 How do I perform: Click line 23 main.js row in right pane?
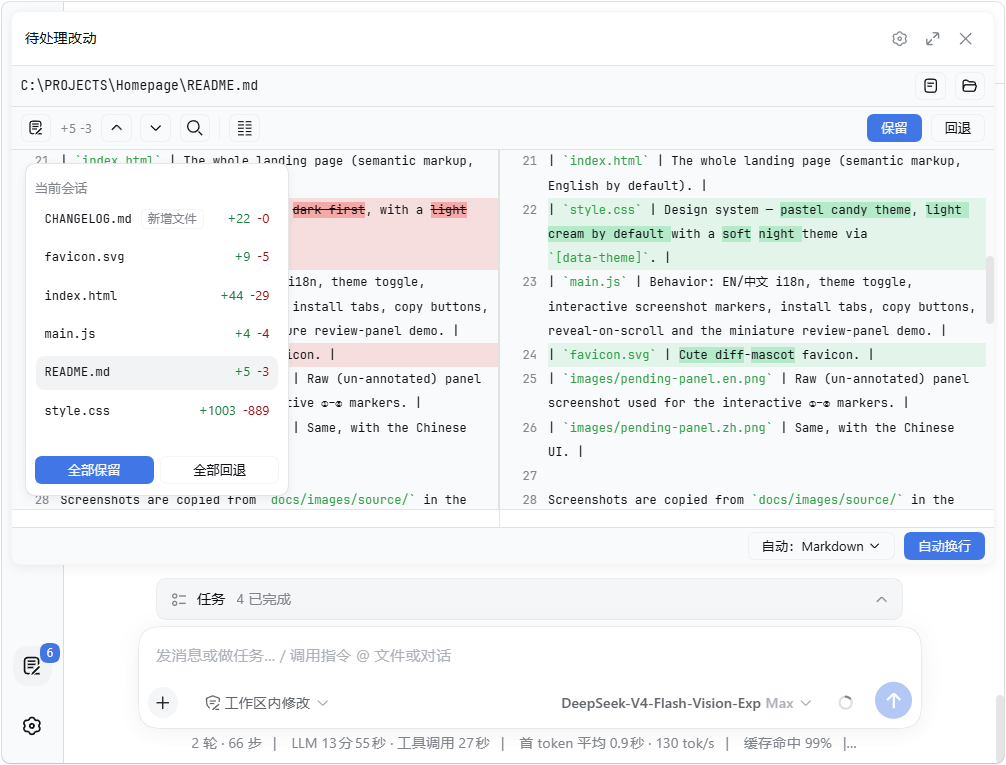tap(767, 306)
